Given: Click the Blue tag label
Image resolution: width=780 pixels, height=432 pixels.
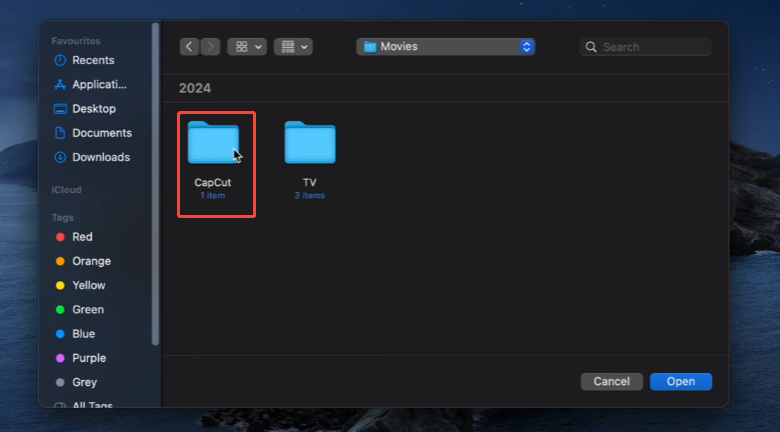Looking at the screenshot, I should (84, 334).
